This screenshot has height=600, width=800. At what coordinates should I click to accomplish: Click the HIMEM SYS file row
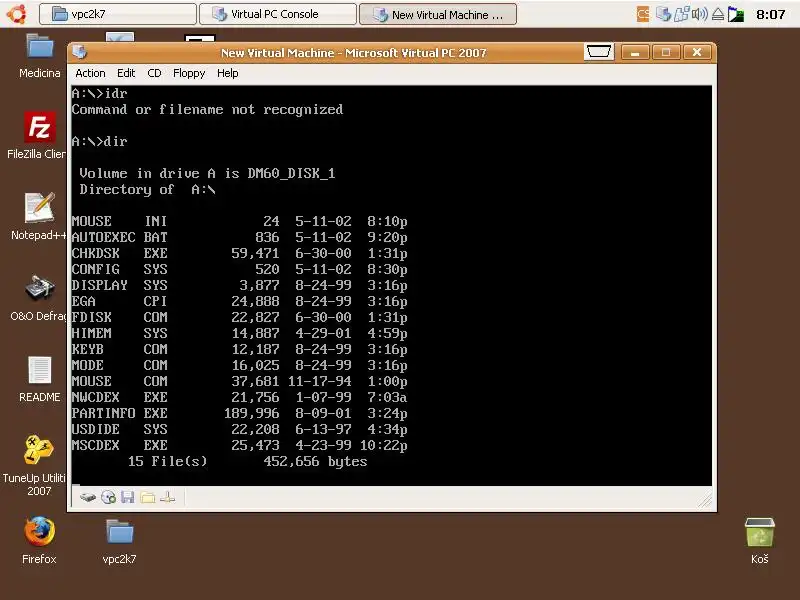coord(239,333)
